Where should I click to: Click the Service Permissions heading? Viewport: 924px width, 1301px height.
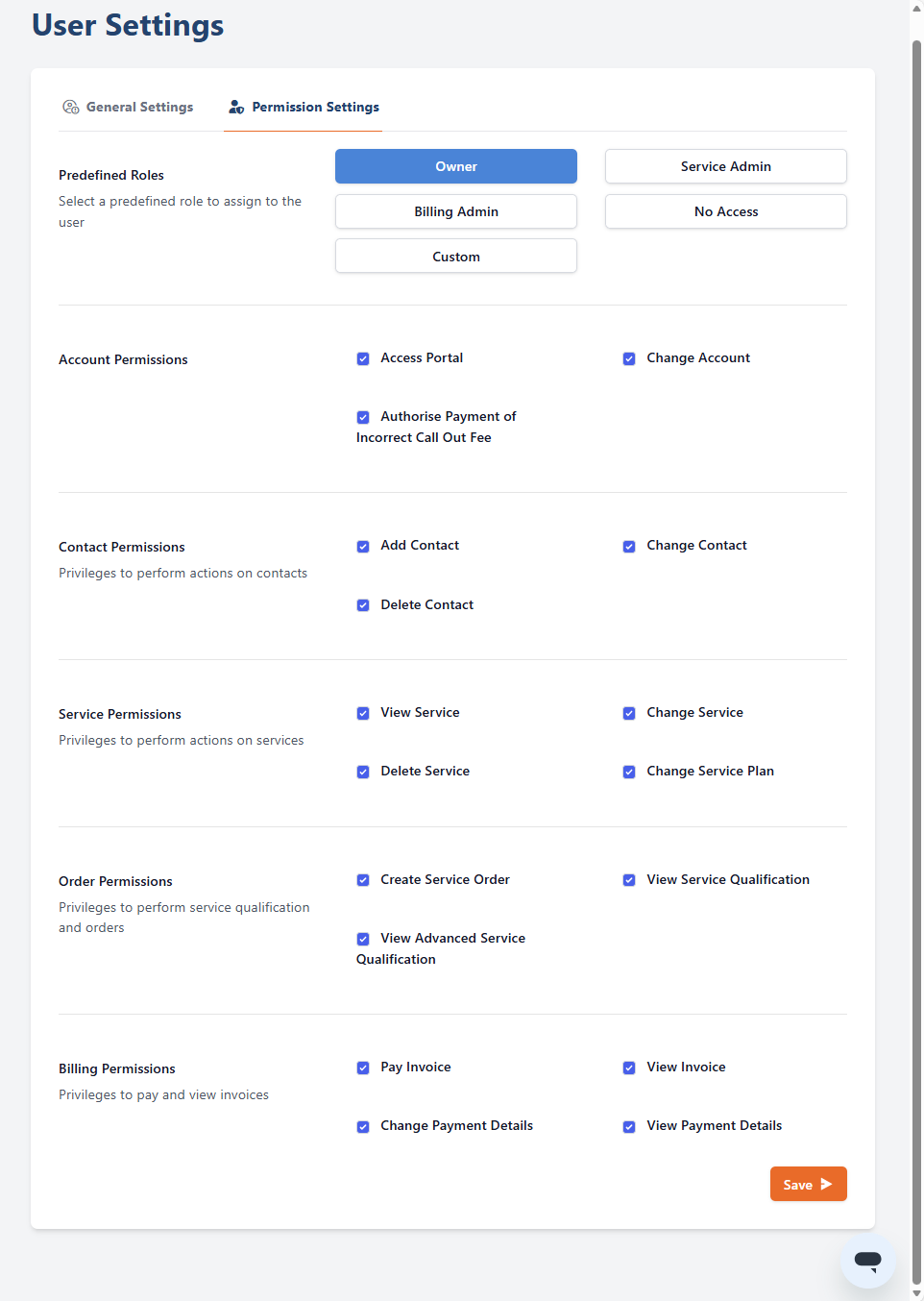[120, 714]
